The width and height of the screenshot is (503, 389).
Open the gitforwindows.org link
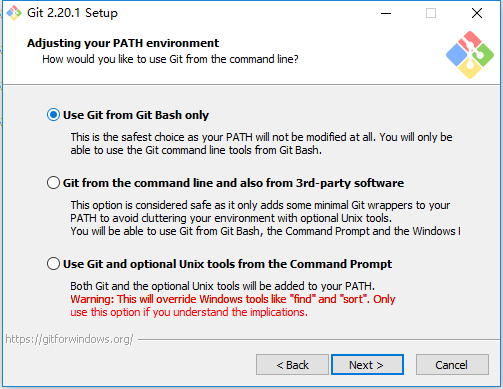tap(69, 339)
